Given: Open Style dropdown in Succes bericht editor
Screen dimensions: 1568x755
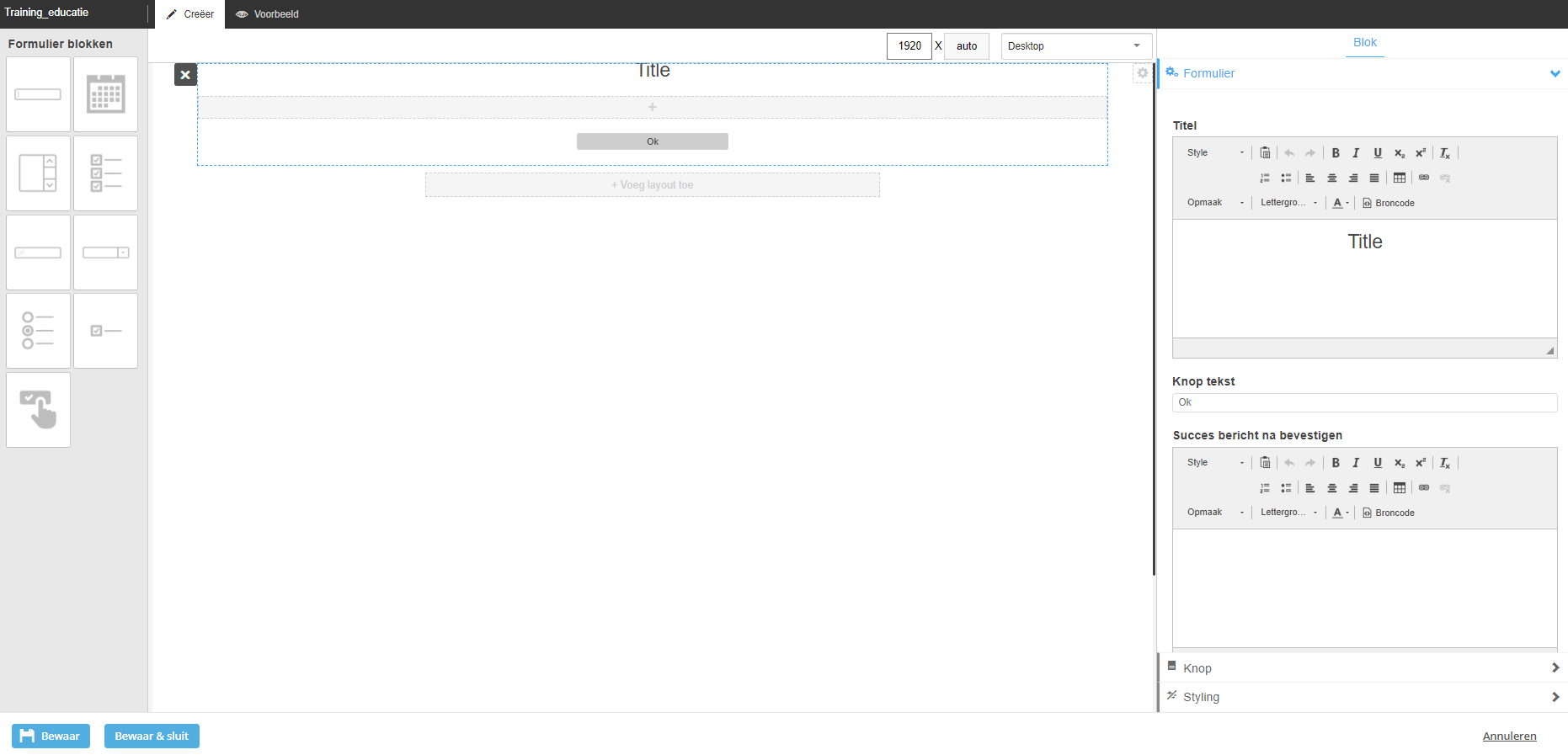Looking at the screenshot, I should 1214,463.
